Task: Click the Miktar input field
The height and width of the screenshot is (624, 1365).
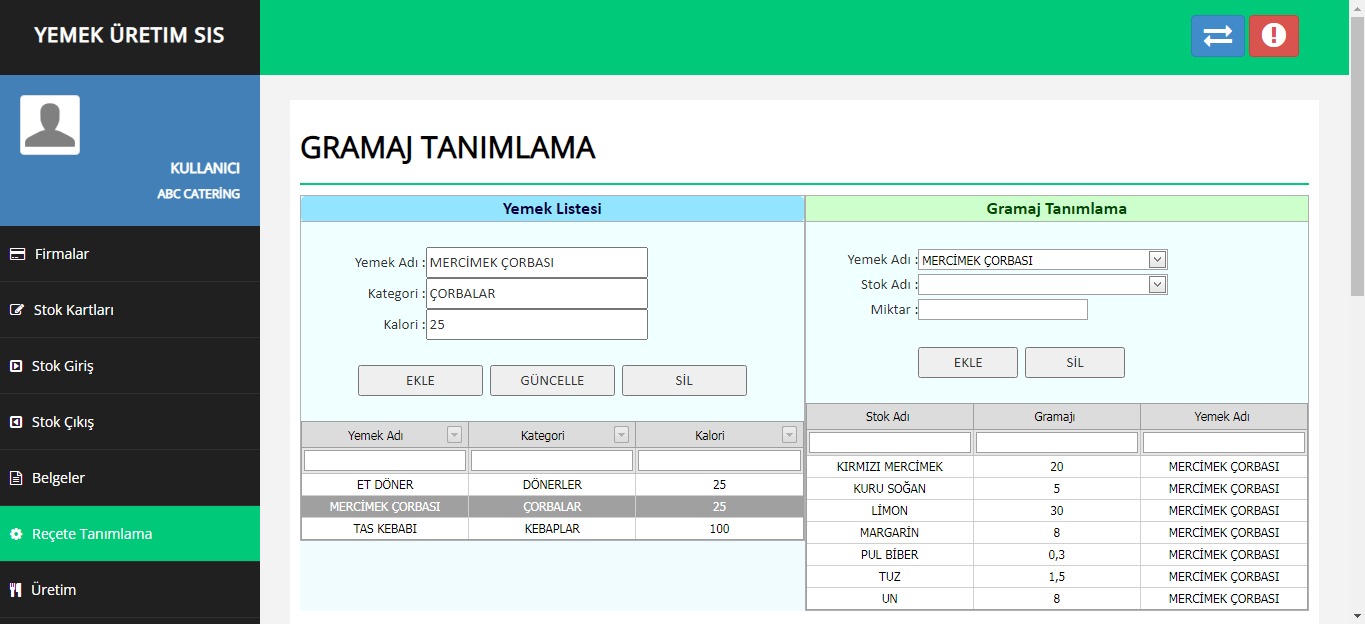Action: coord(1002,310)
